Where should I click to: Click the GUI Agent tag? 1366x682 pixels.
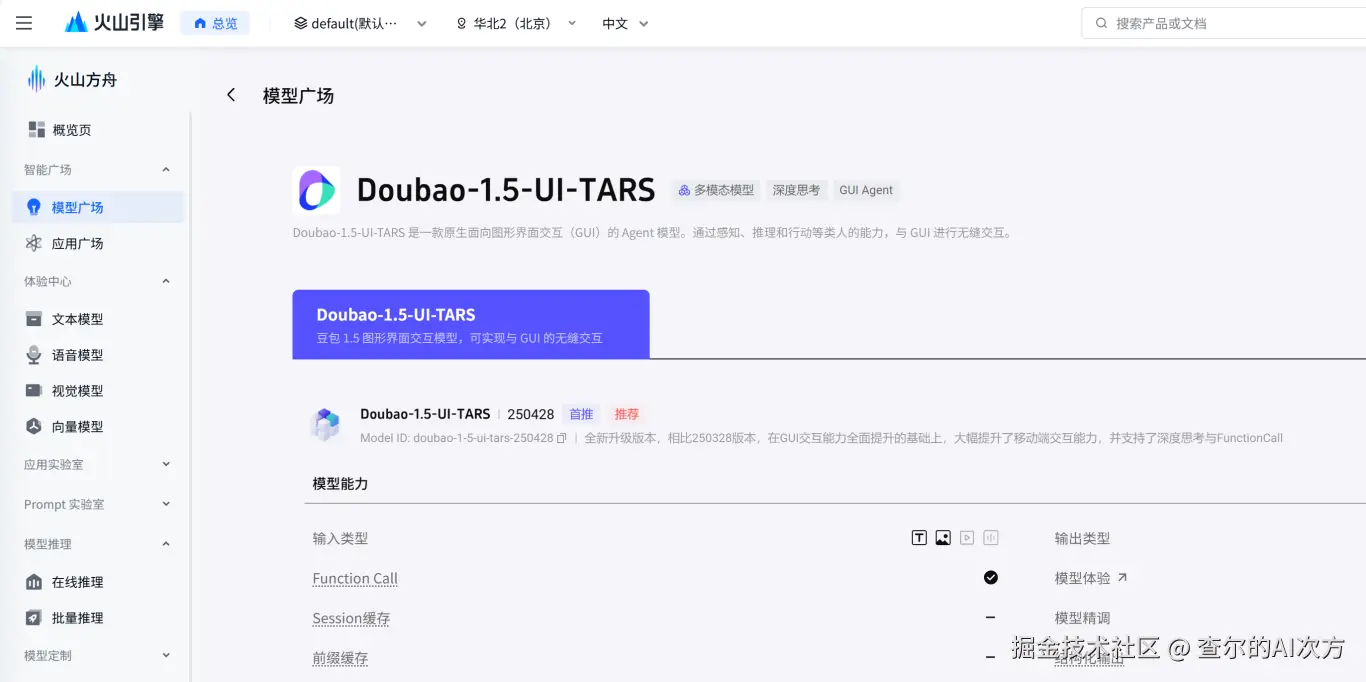(866, 190)
